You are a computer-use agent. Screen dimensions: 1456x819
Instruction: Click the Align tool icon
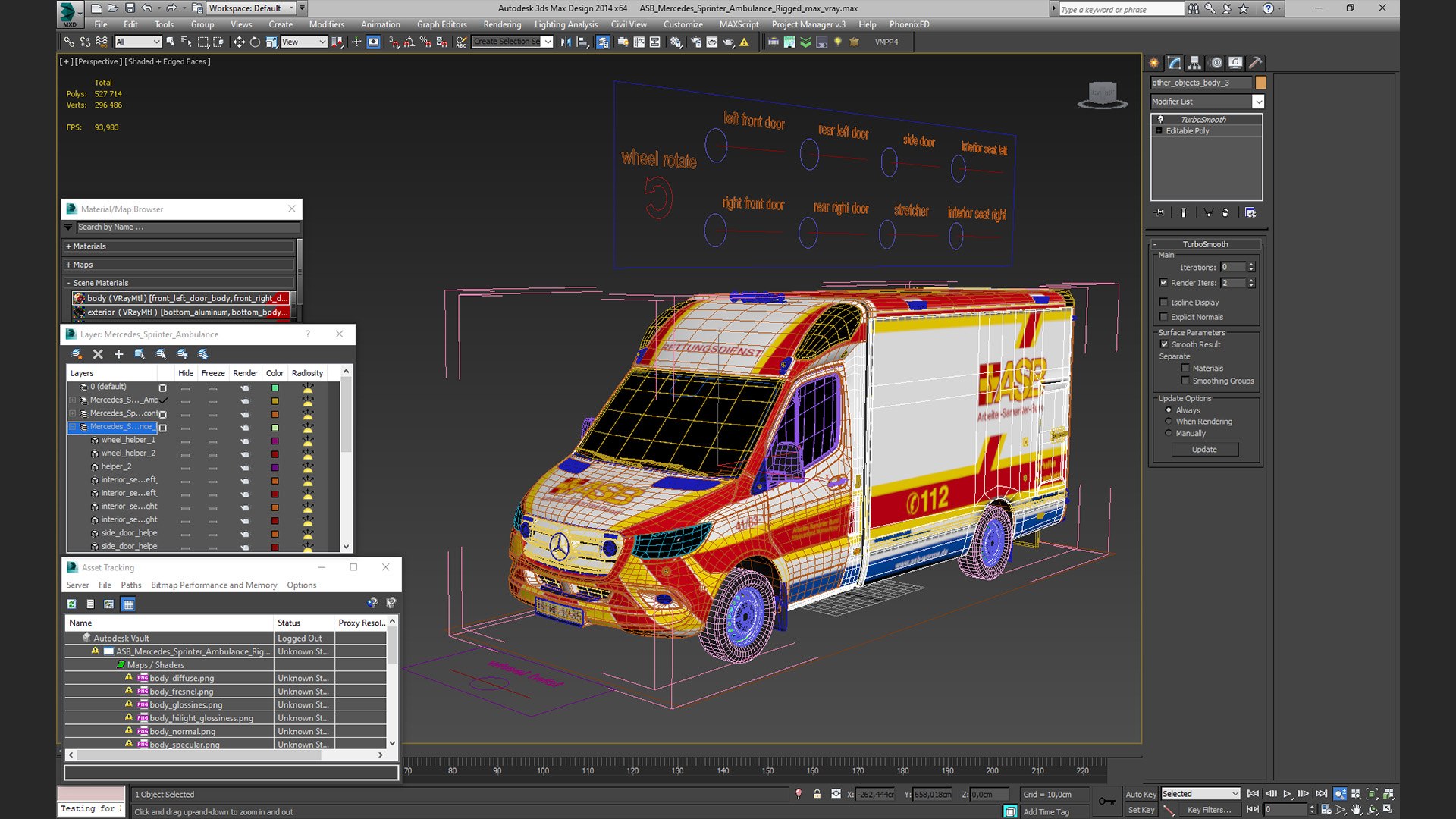point(582,42)
